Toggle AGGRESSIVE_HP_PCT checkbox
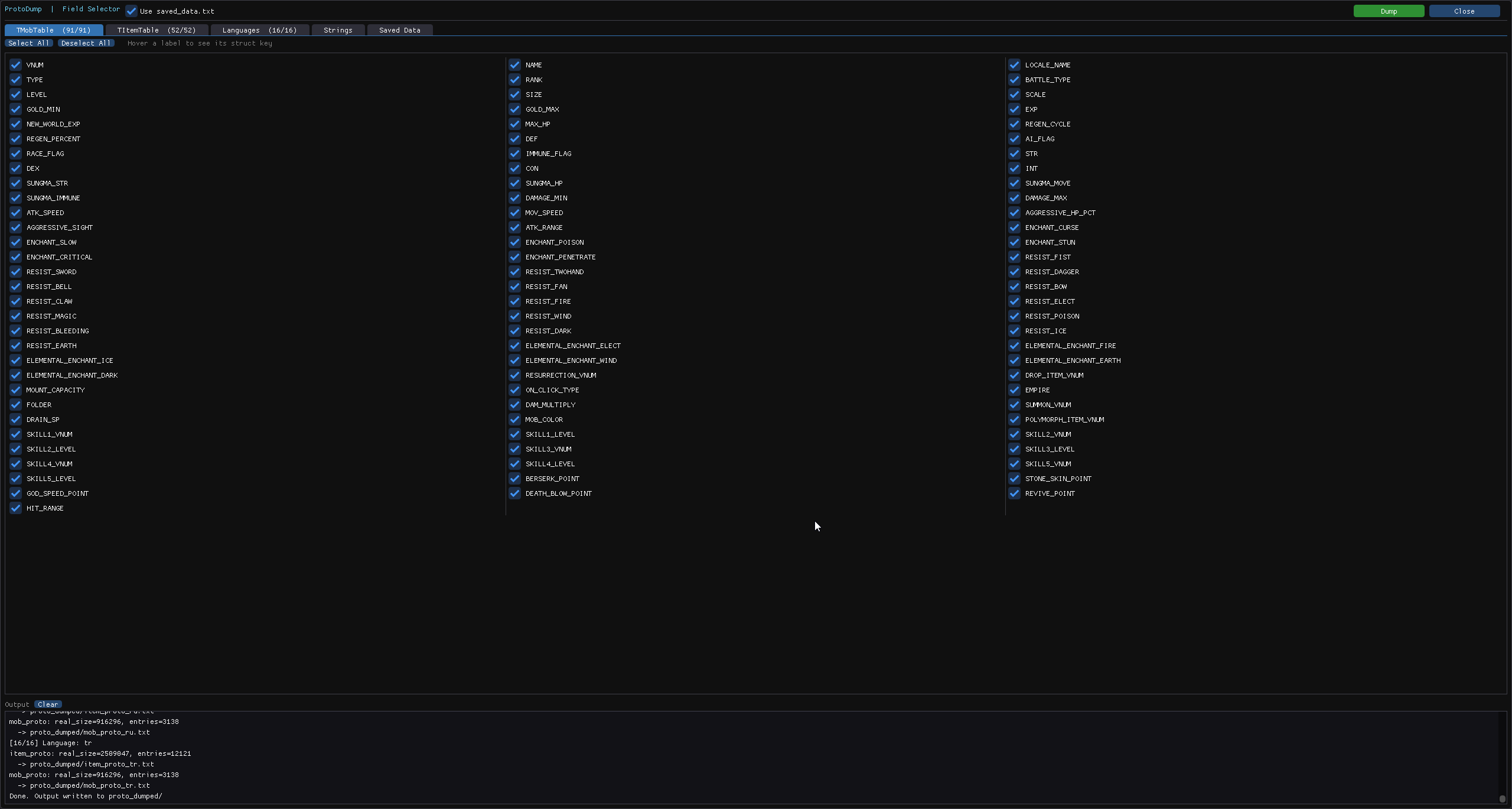Image resolution: width=1512 pixels, height=809 pixels. coord(1015,213)
